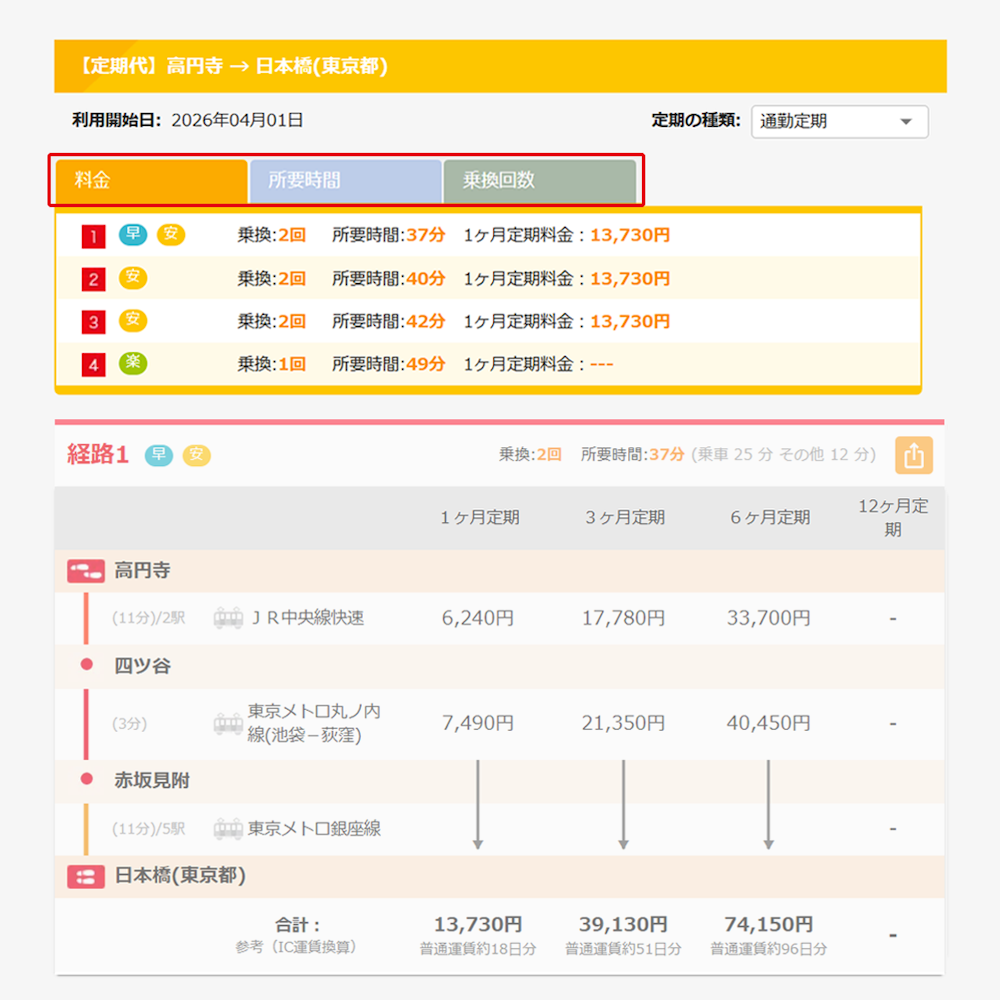Click the red number badge 1
The image size is (1000, 1000).
(x=95, y=237)
